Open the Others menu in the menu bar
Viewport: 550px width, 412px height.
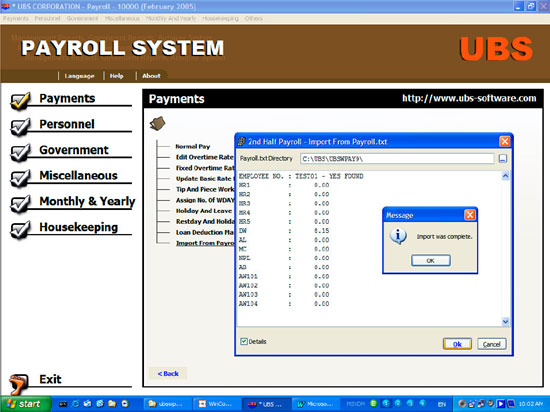pyautogui.click(x=254, y=18)
